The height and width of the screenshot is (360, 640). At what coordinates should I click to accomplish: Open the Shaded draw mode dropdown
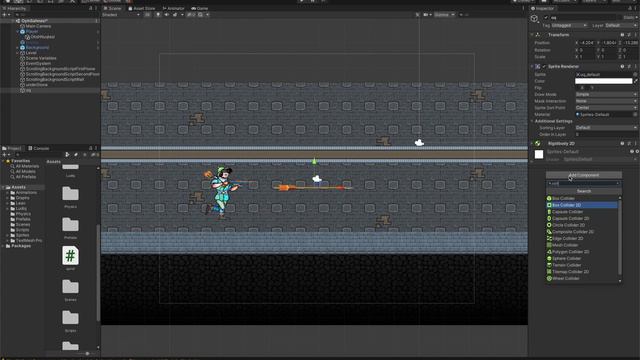tap(121, 15)
